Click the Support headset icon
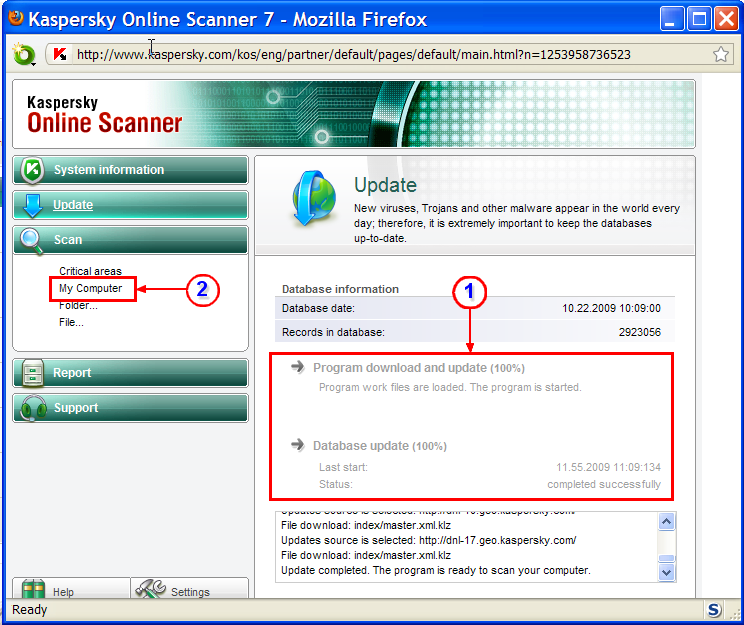 [x=33, y=408]
